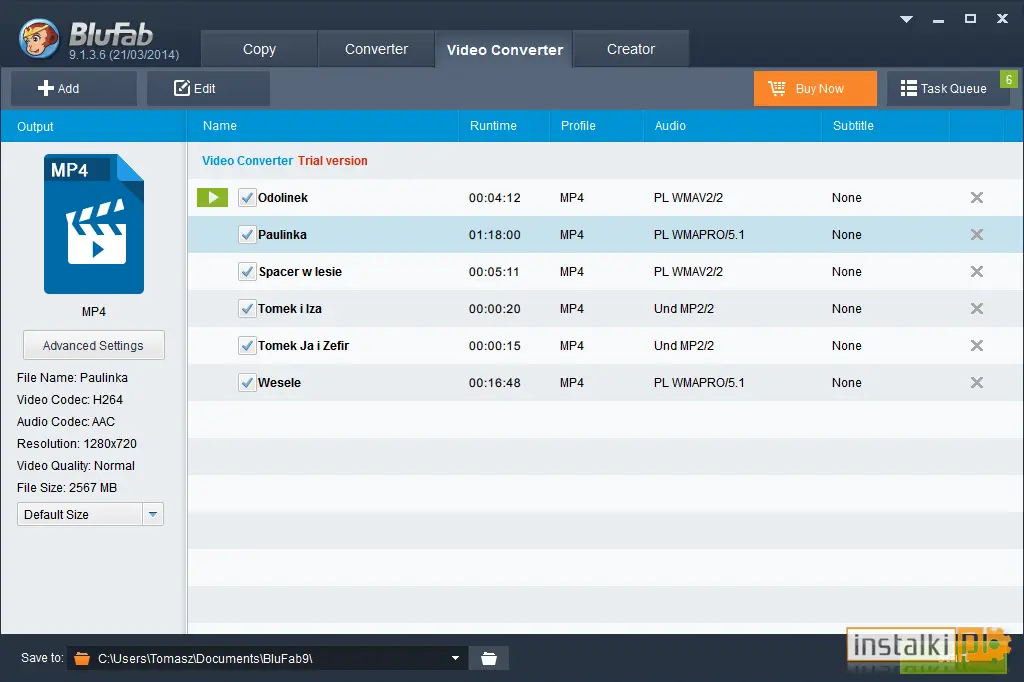
Task: Switch to the Converter tab
Action: pyautogui.click(x=376, y=49)
